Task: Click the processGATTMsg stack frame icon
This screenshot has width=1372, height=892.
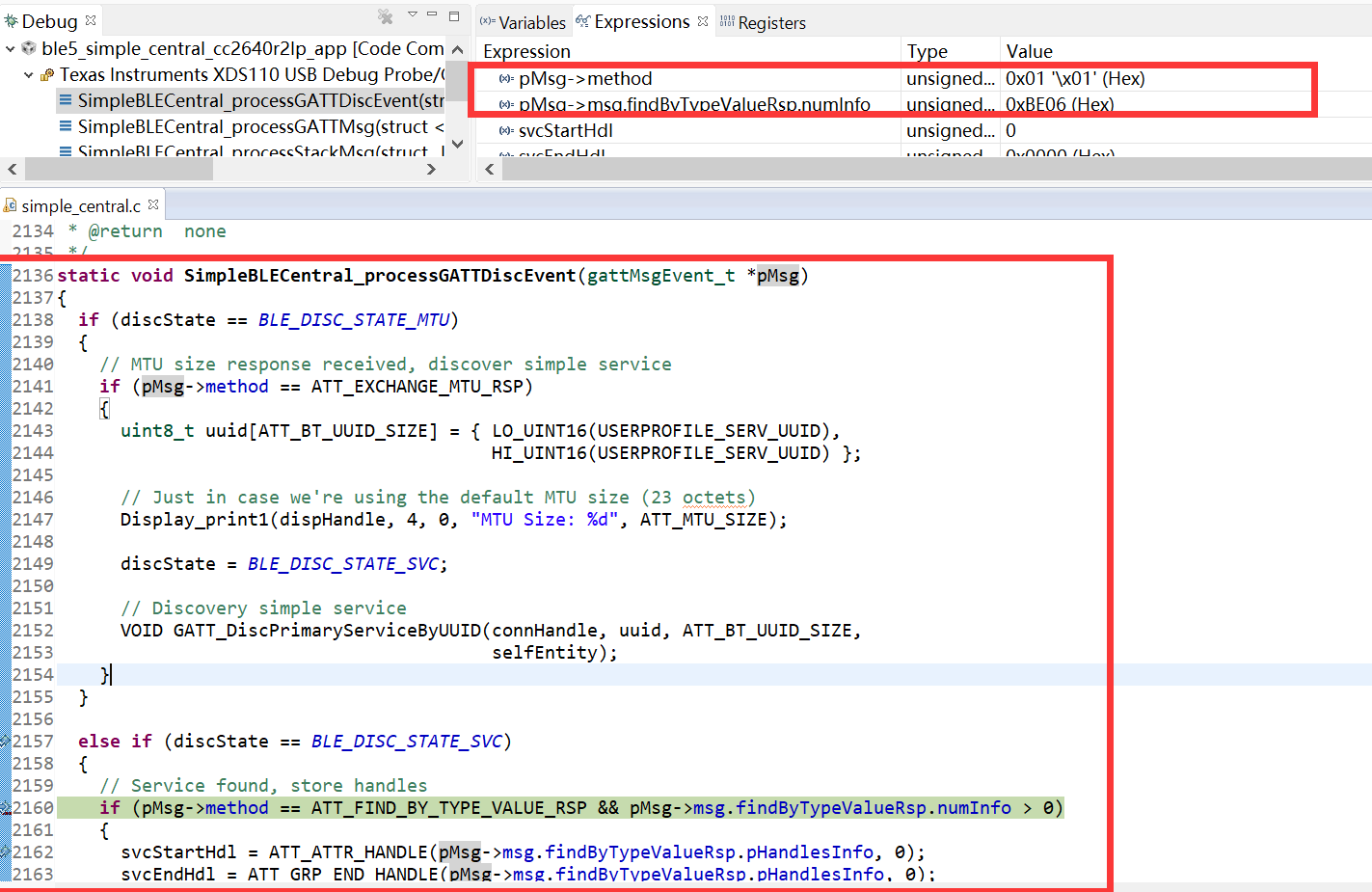Action: click(x=66, y=126)
